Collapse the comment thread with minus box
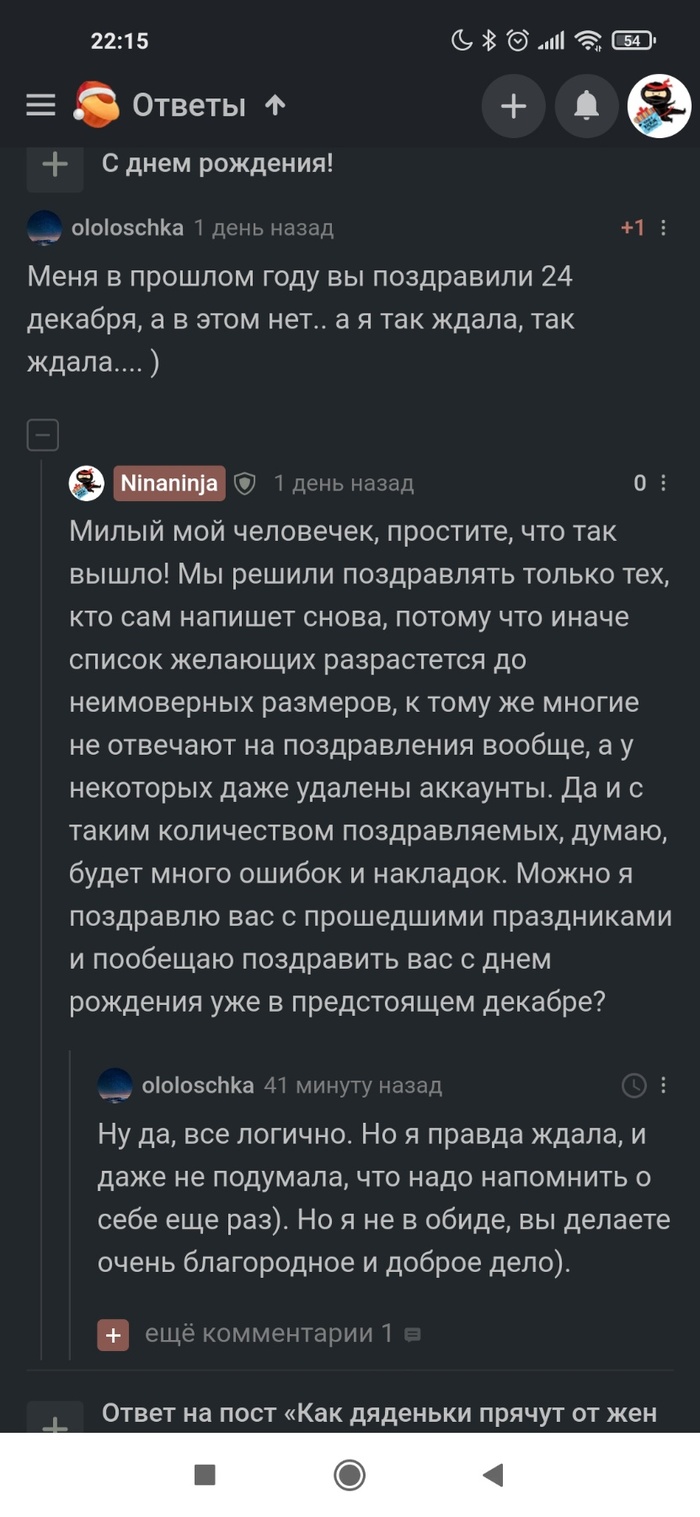 pyautogui.click(x=43, y=435)
